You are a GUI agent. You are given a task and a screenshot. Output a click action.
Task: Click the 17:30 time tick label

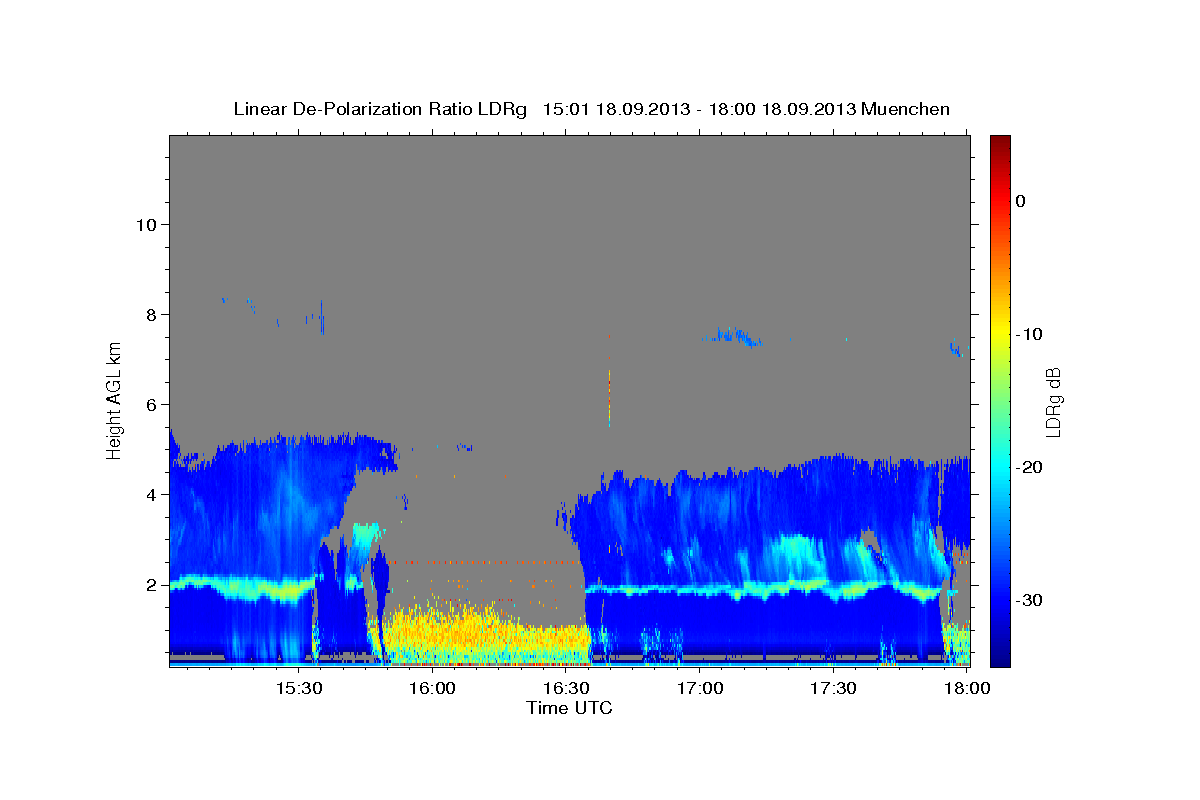coord(833,689)
